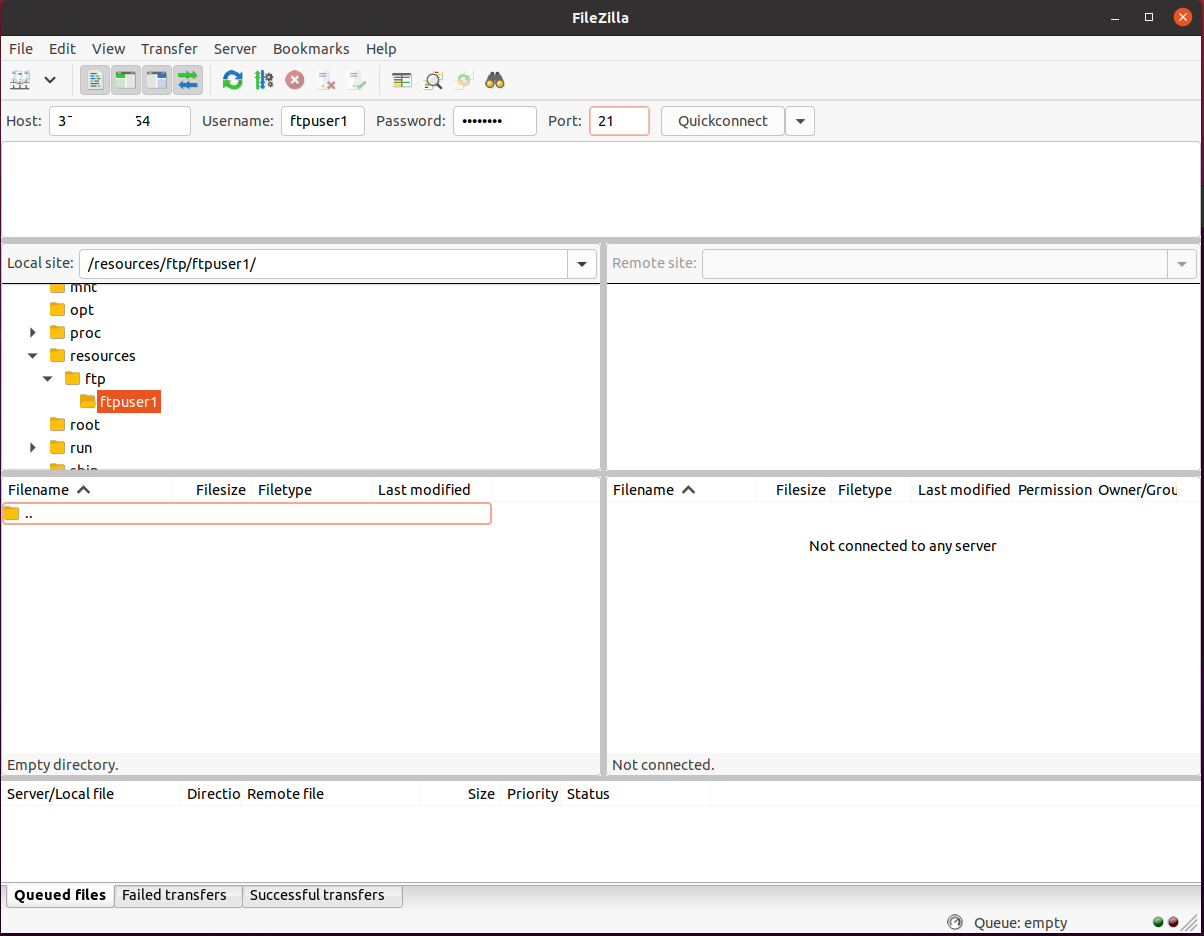Click the green activity indicator light
The width and height of the screenshot is (1204, 936).
point(1158,922)
